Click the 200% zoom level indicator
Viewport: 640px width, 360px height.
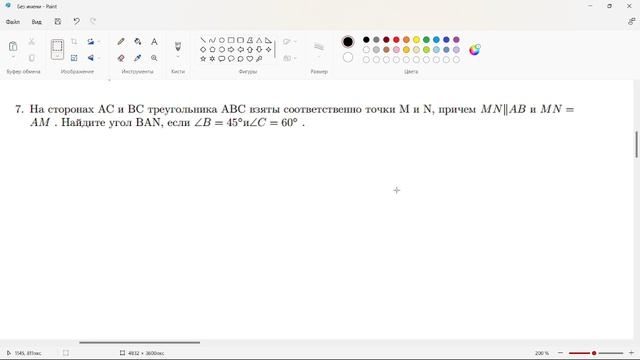pos(542,353)
